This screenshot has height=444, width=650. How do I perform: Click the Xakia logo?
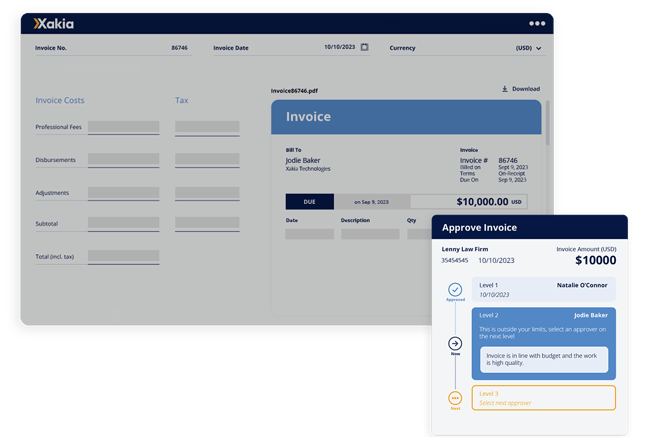coord(53,24)
